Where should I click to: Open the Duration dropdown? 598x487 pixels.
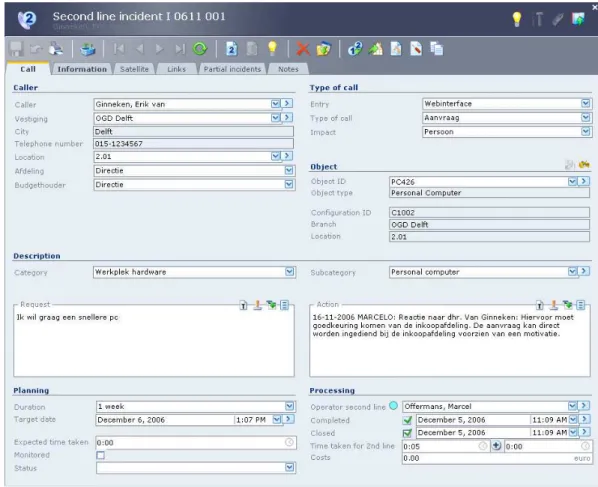point(289,406)
